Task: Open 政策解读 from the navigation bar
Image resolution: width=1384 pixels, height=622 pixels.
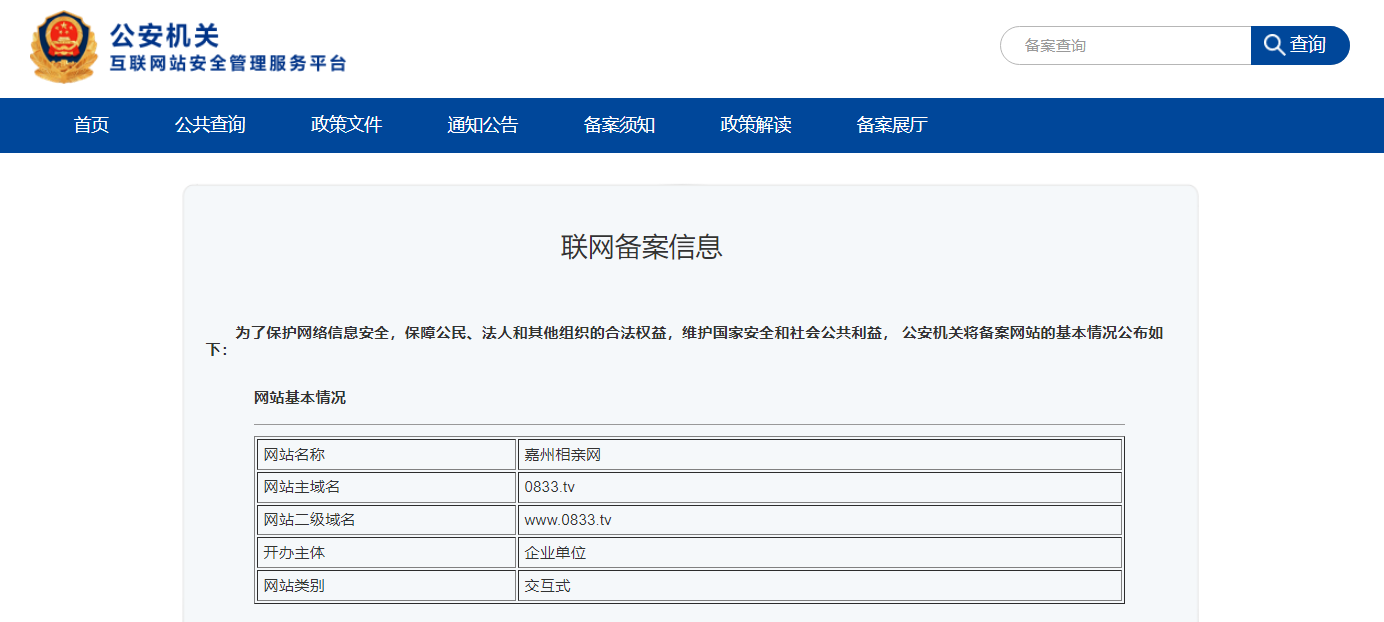Action: [755, 125]
